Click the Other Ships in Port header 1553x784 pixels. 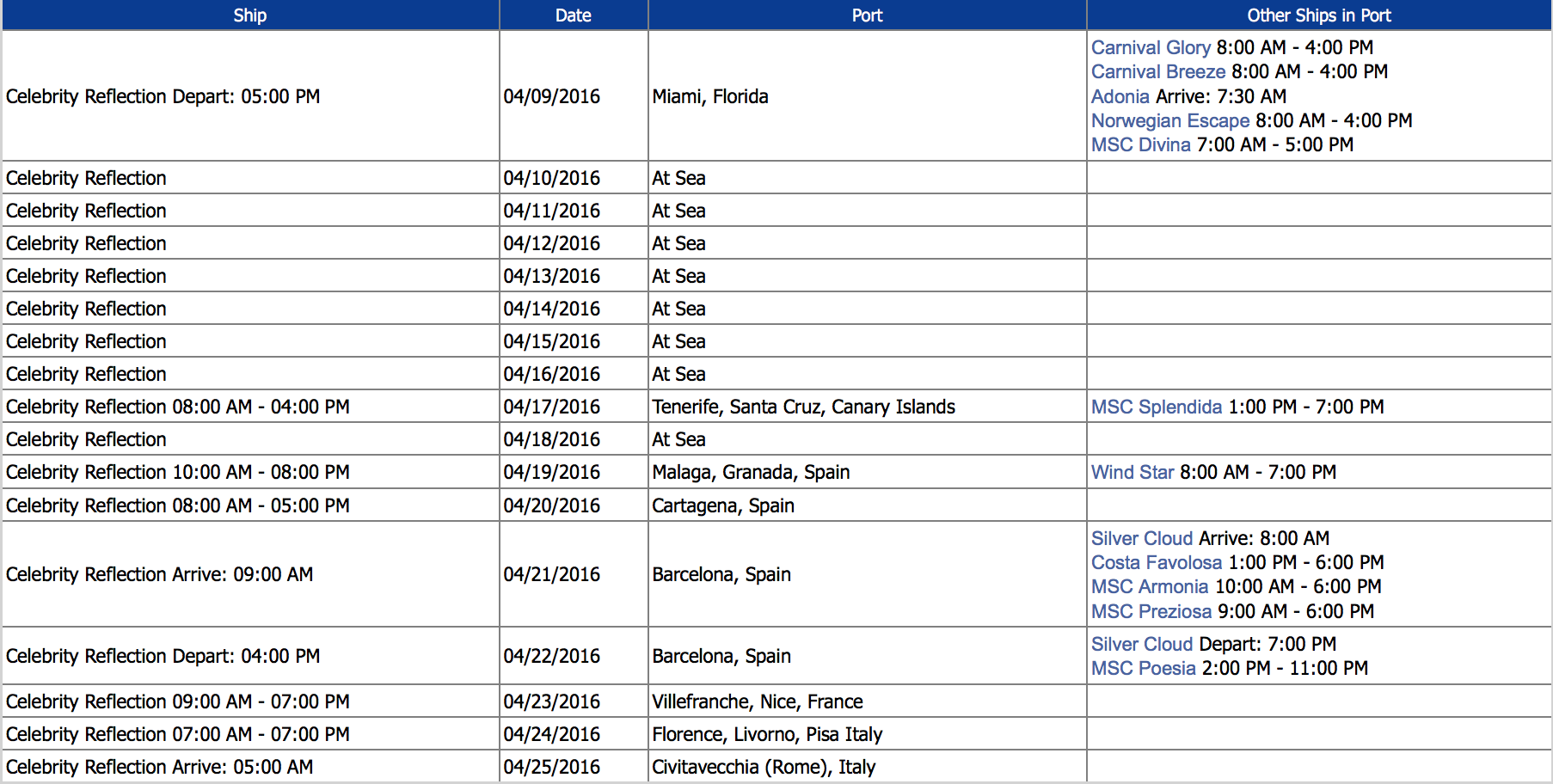click(x=1318, y=15)
